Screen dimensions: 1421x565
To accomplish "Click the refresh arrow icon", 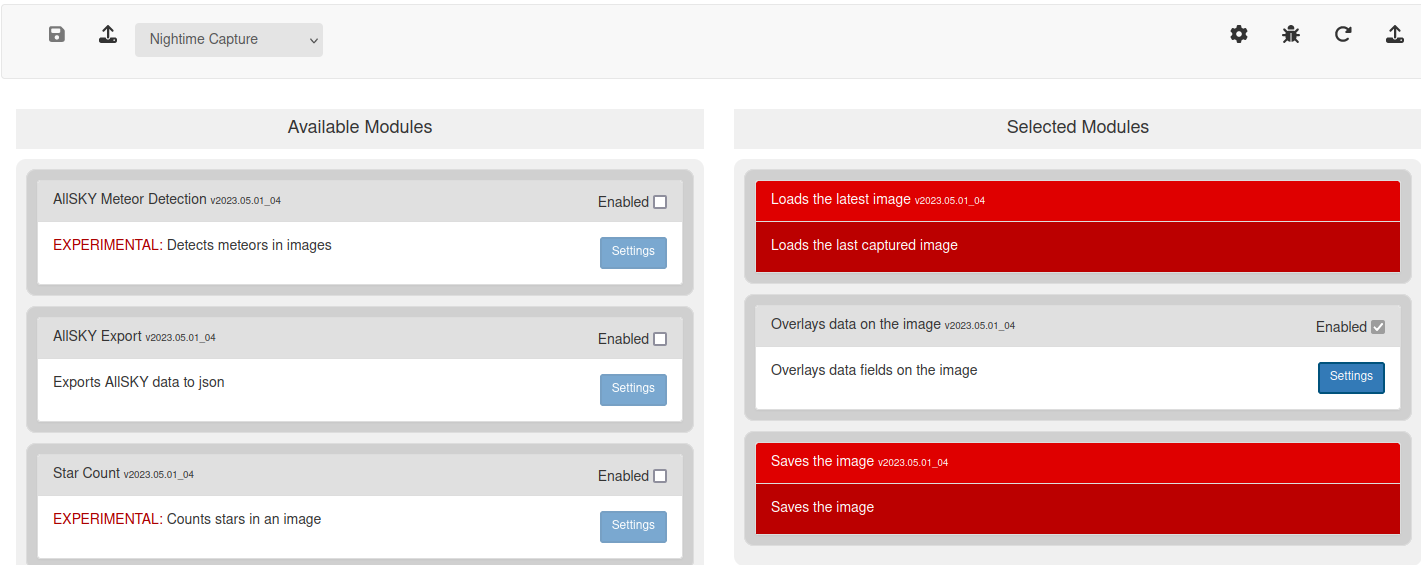I will click(x=1343, y=35).
